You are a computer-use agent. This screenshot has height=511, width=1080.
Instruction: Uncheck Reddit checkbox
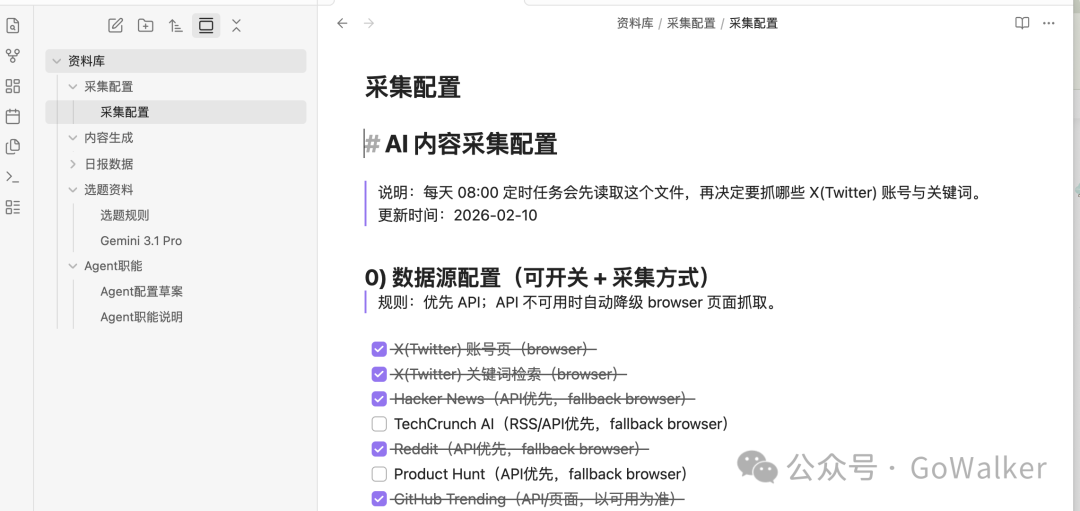379,449
